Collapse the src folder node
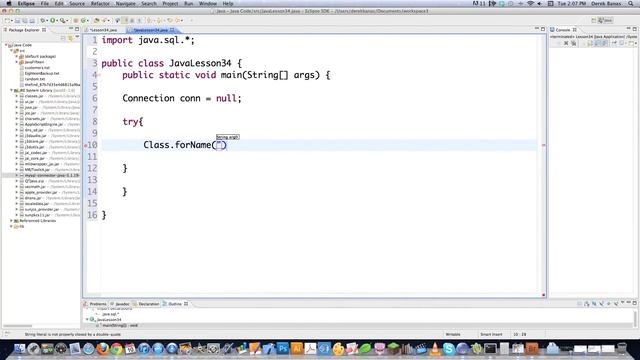Screen dimensions: 640x360 click(11, 51)
